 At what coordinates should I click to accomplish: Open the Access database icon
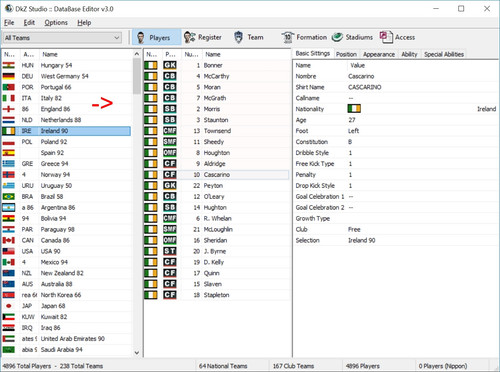(x=386, y=37)
